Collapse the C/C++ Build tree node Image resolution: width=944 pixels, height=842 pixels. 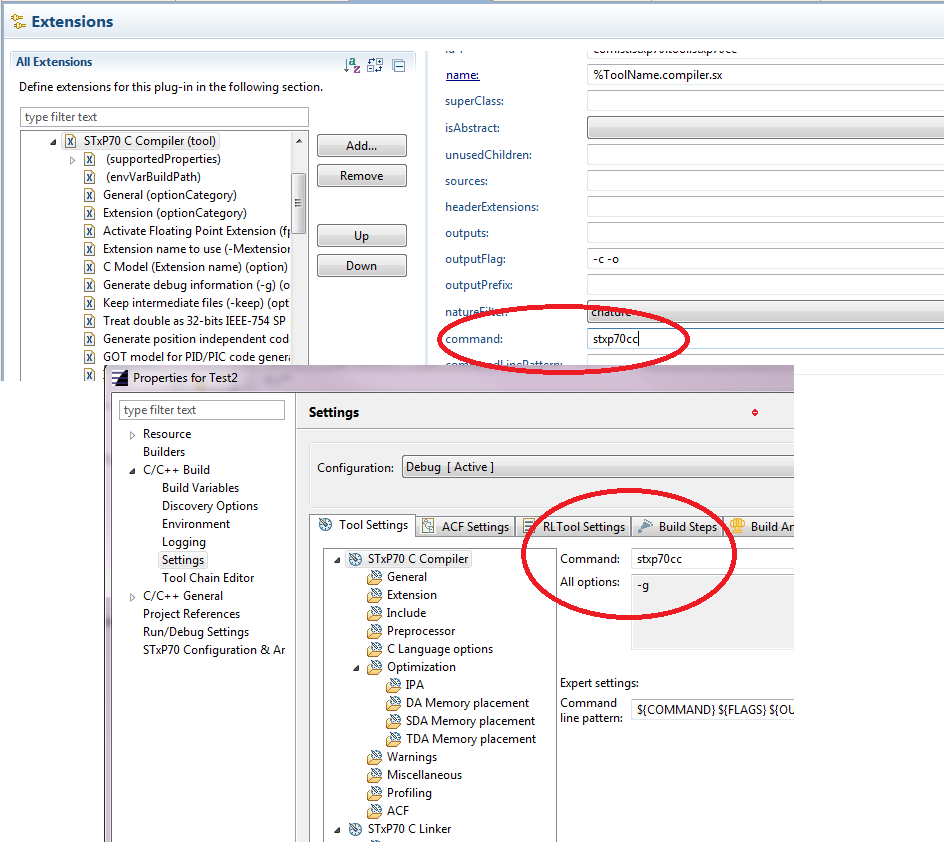pos(132,470)
